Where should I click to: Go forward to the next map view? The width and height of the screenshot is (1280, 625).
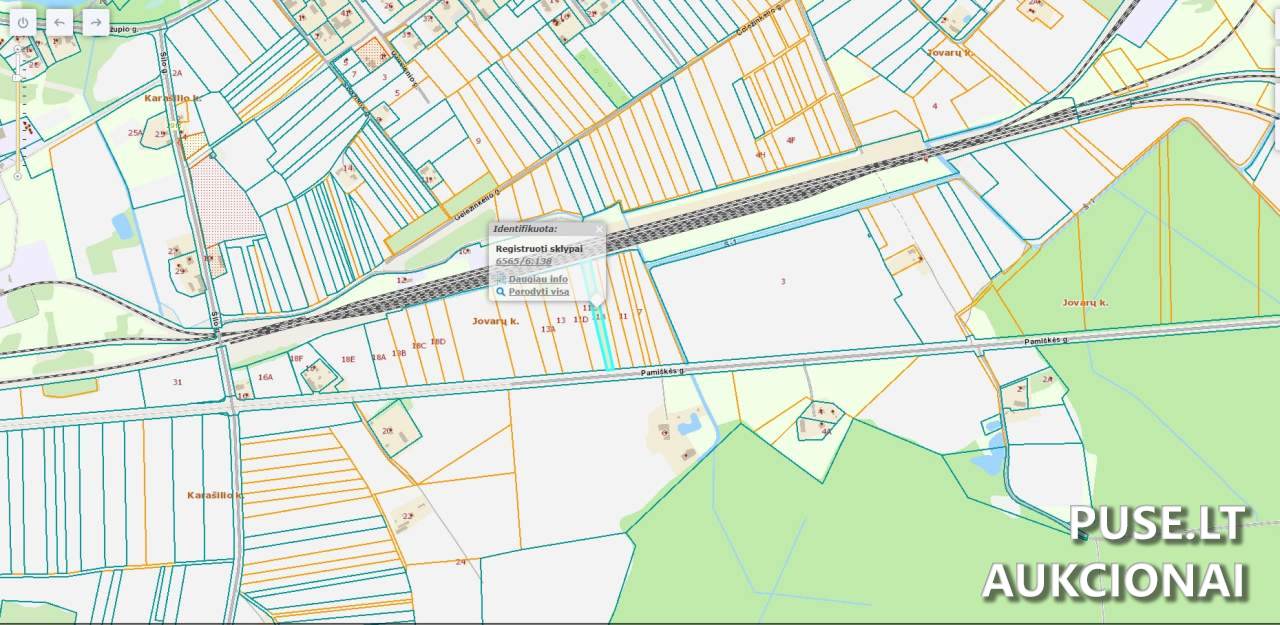click(x=95, y=22)
